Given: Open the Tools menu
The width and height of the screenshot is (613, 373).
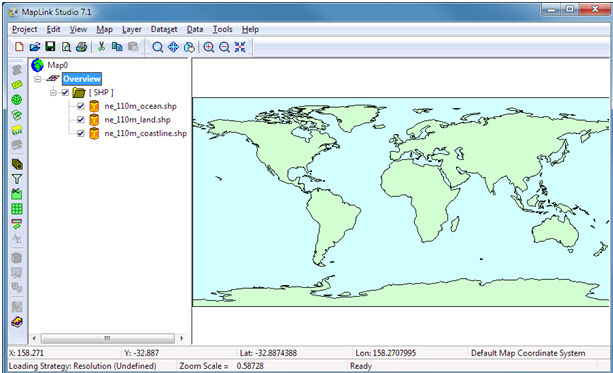Looking at the screenshot, I should coord(222,29).
